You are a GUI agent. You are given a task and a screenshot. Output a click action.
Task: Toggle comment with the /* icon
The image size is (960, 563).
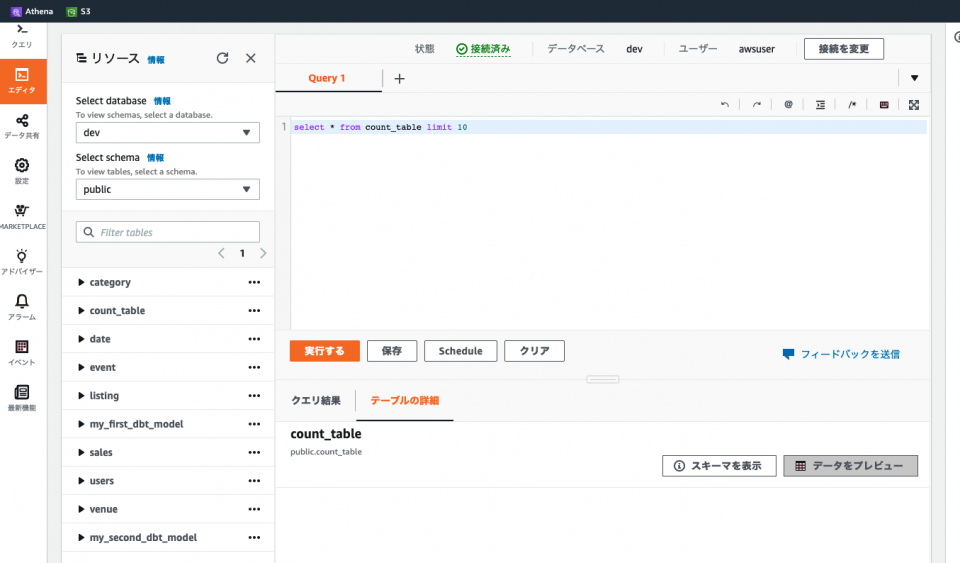tap(852, 105)
